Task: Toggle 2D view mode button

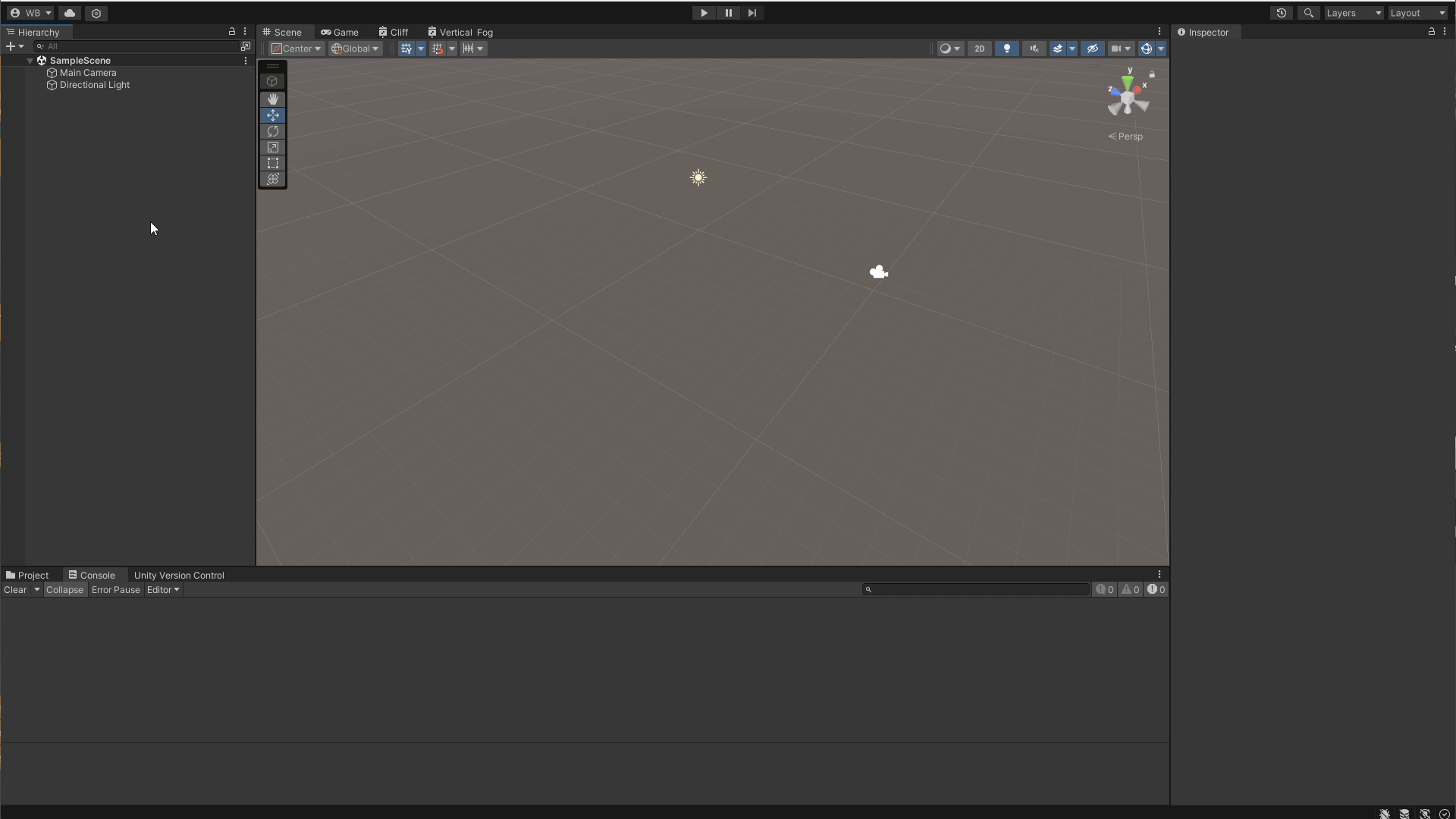Action: (x=978, y=48)
